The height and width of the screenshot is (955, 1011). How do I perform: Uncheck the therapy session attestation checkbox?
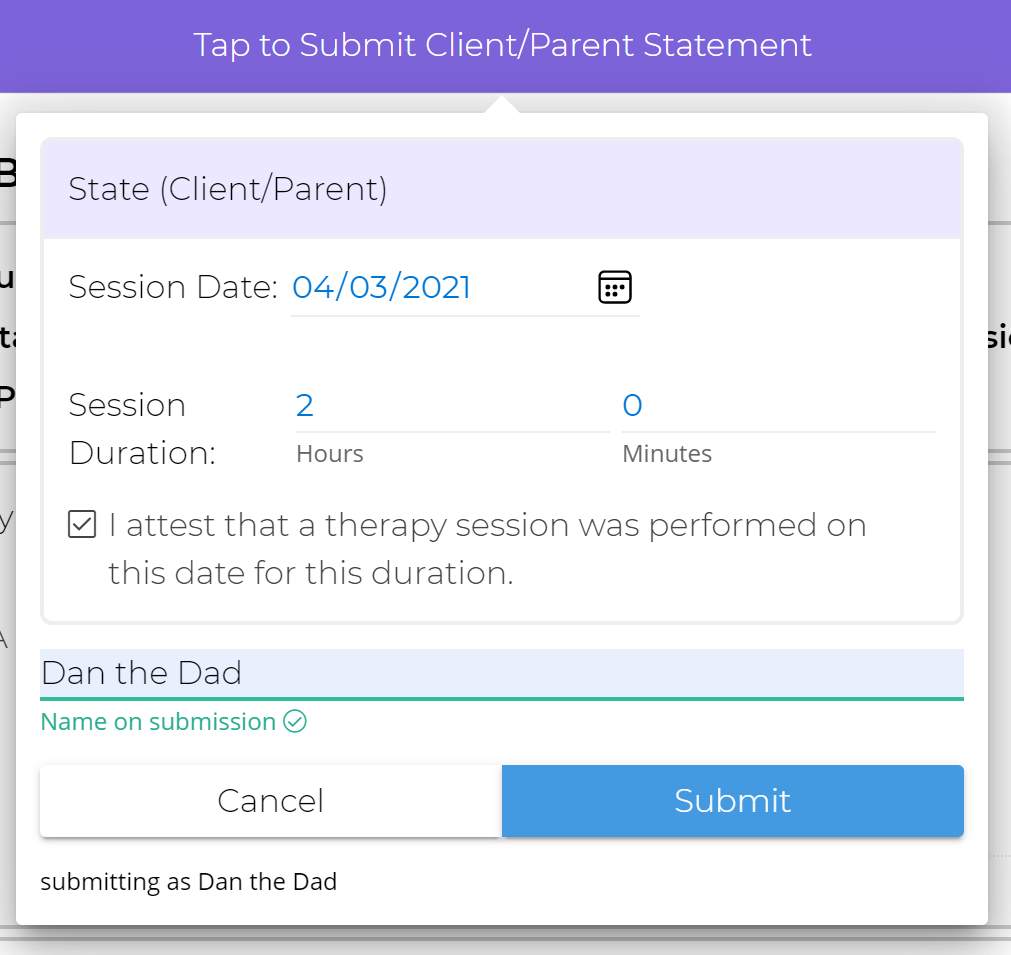(81, 524)
